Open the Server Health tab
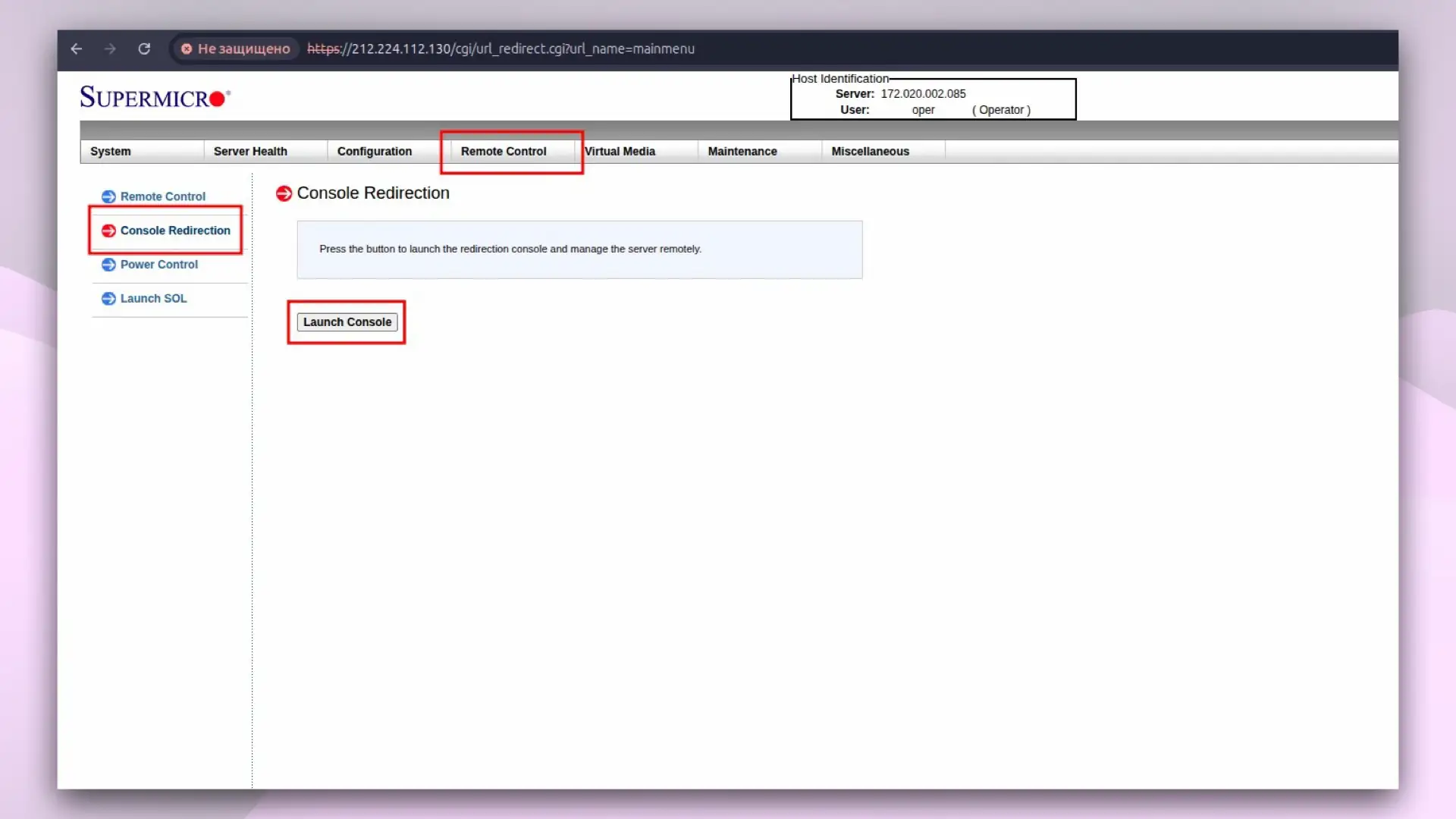The image size is (1456, 819). (265, 151)
